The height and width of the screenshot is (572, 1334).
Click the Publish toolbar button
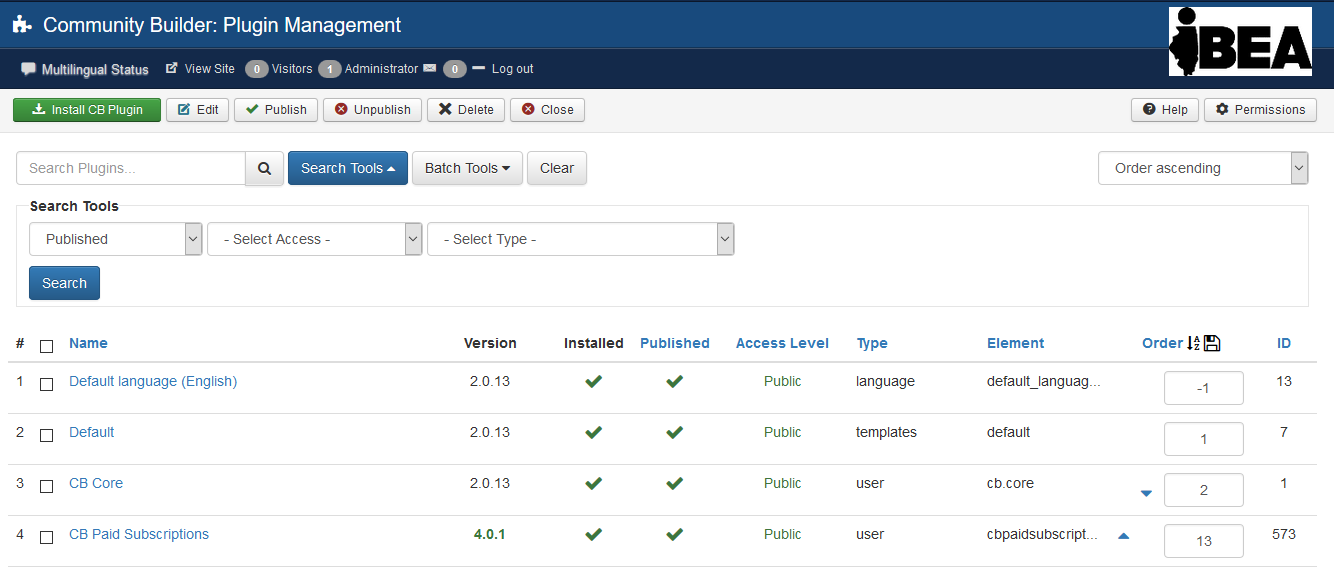[276, 110]
